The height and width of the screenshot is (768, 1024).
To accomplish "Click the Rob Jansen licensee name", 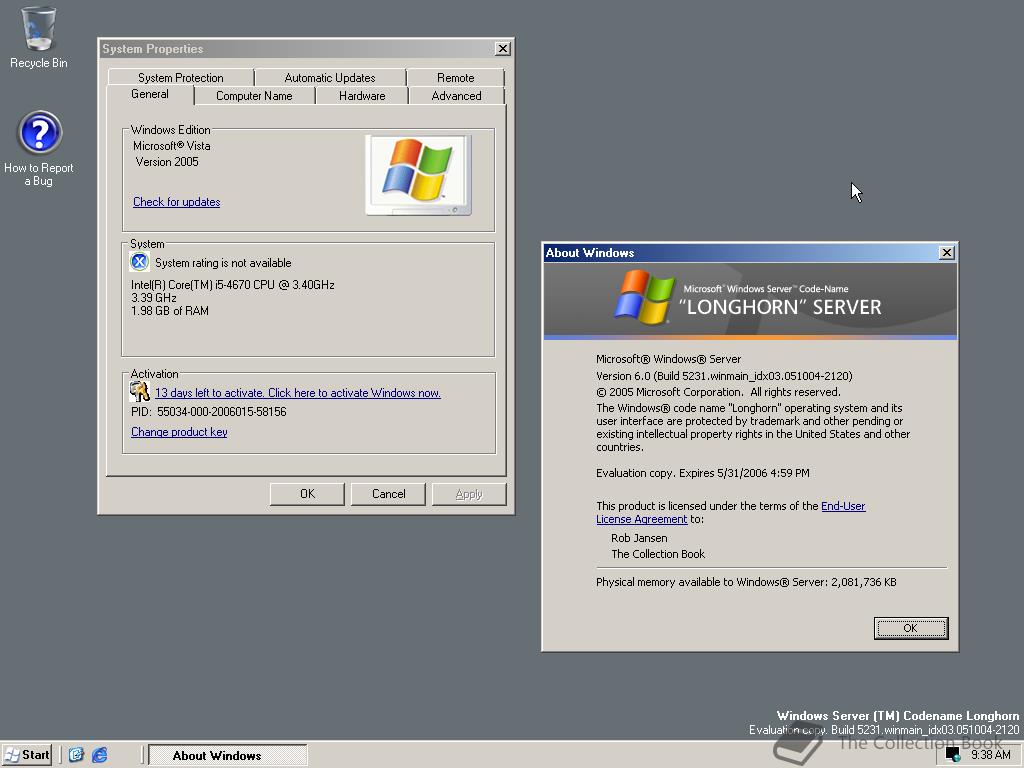I will [639, 538].
